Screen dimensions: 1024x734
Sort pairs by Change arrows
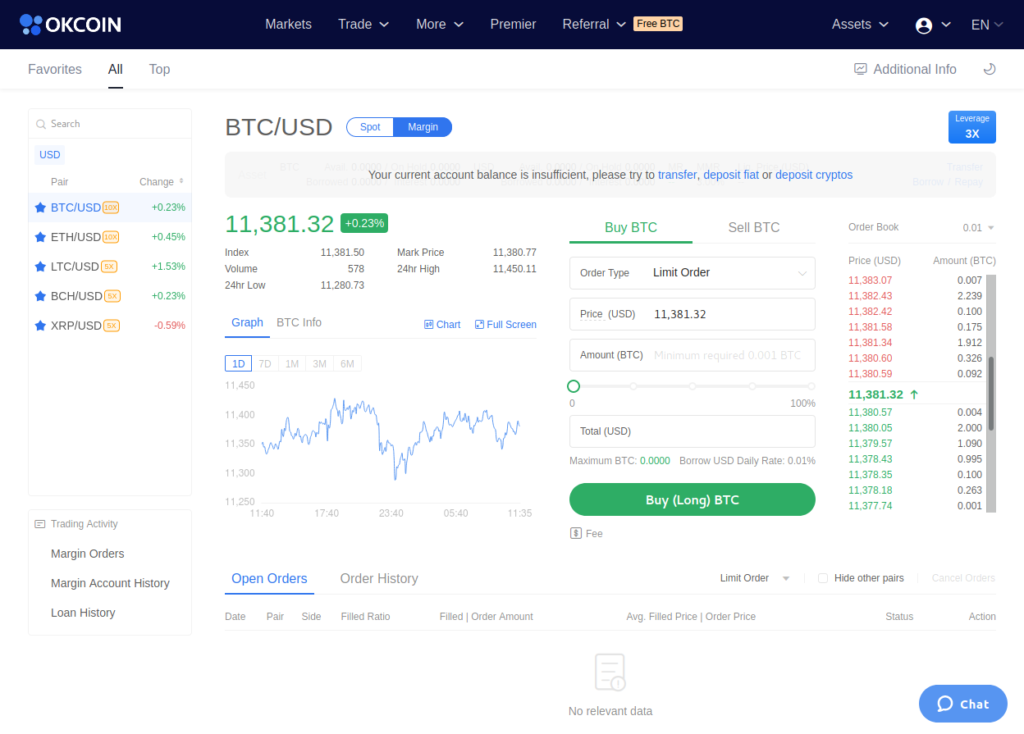coord(182,181)
